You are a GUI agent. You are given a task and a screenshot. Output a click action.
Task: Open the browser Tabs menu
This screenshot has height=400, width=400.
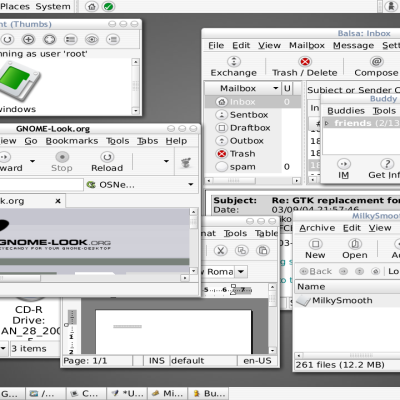click(147, 141)
